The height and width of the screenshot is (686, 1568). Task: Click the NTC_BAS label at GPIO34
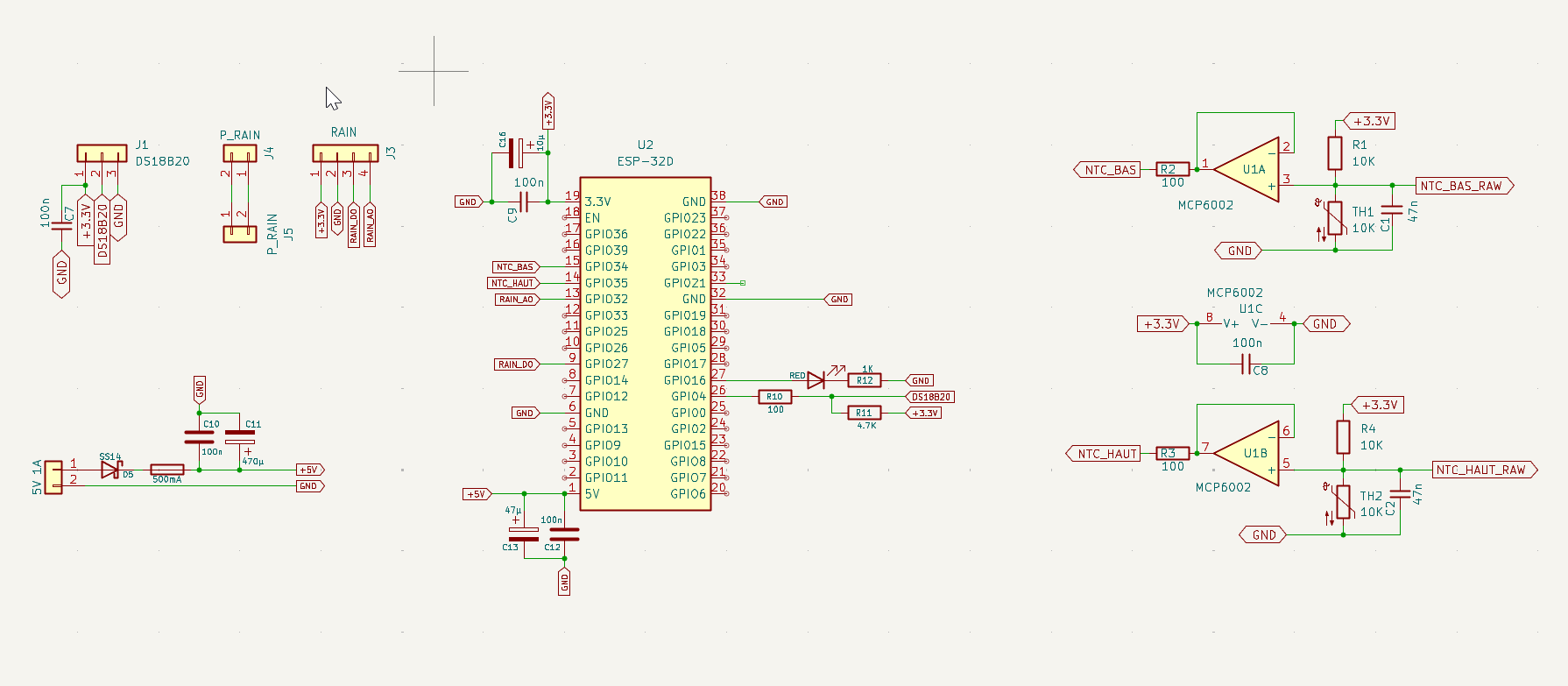(x=515, y=267)
